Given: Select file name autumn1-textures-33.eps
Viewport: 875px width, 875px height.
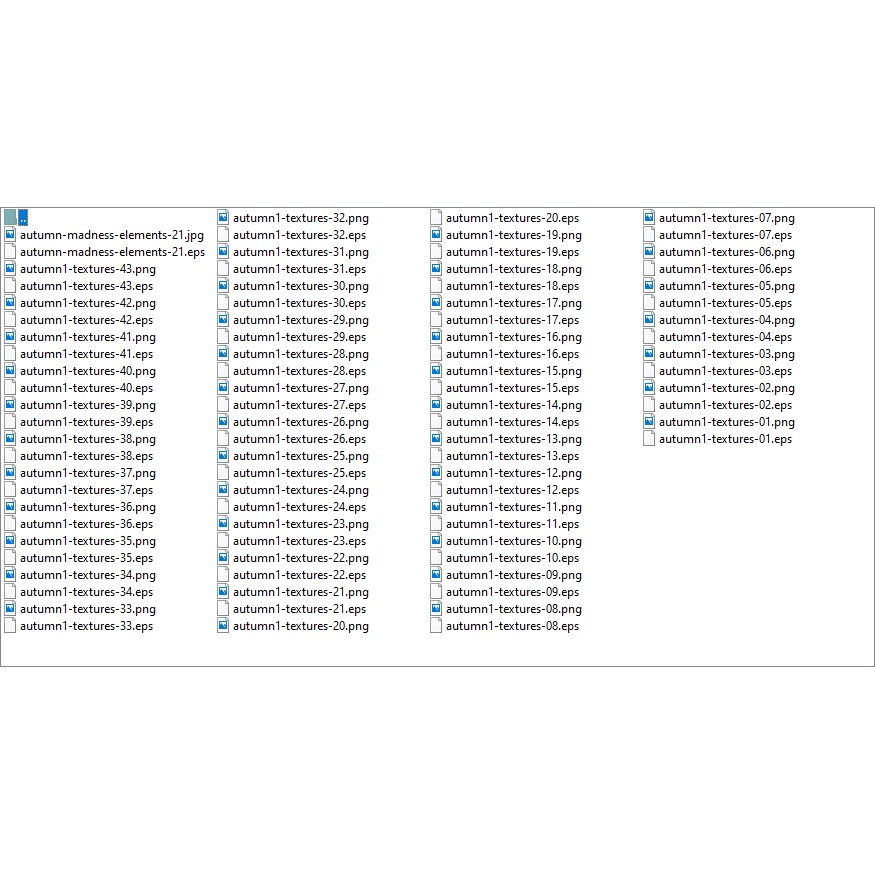Looking at the screenshot, I should 86,626.
